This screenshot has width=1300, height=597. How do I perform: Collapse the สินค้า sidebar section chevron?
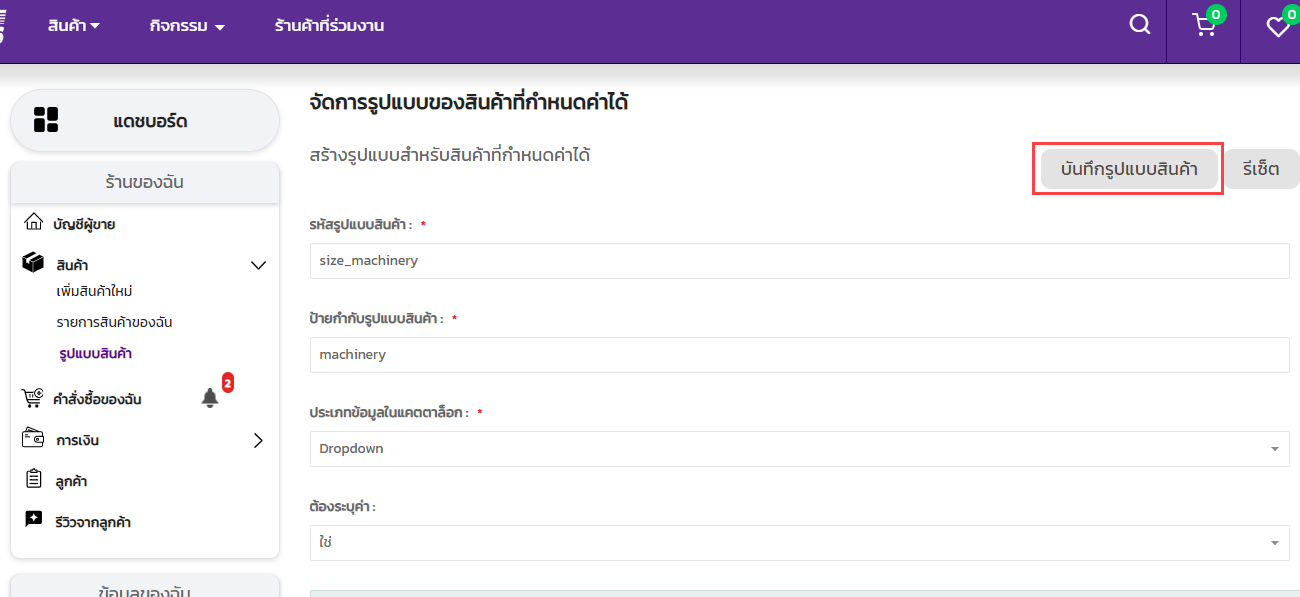[258, 265]
